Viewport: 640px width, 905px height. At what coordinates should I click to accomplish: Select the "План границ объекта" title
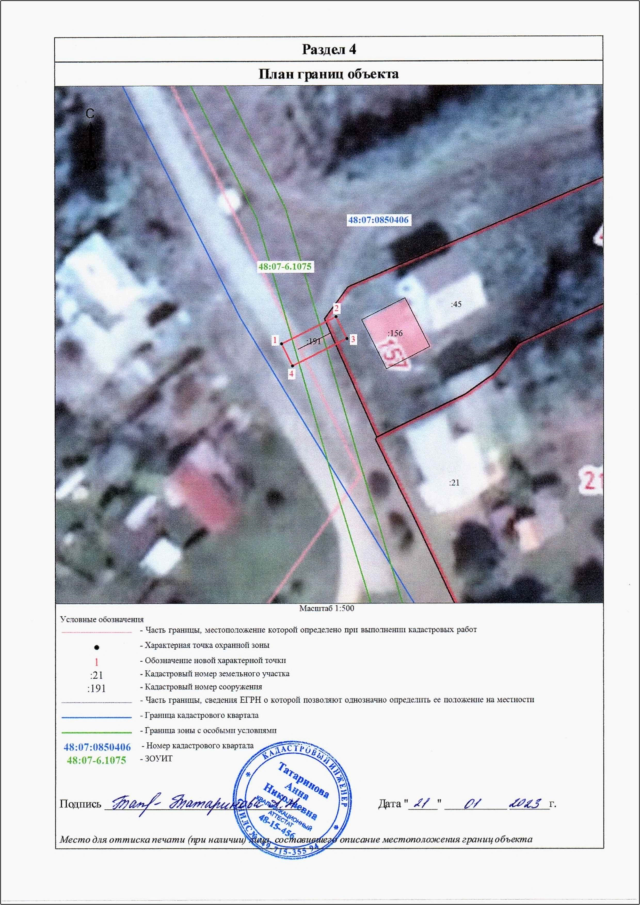328,74
